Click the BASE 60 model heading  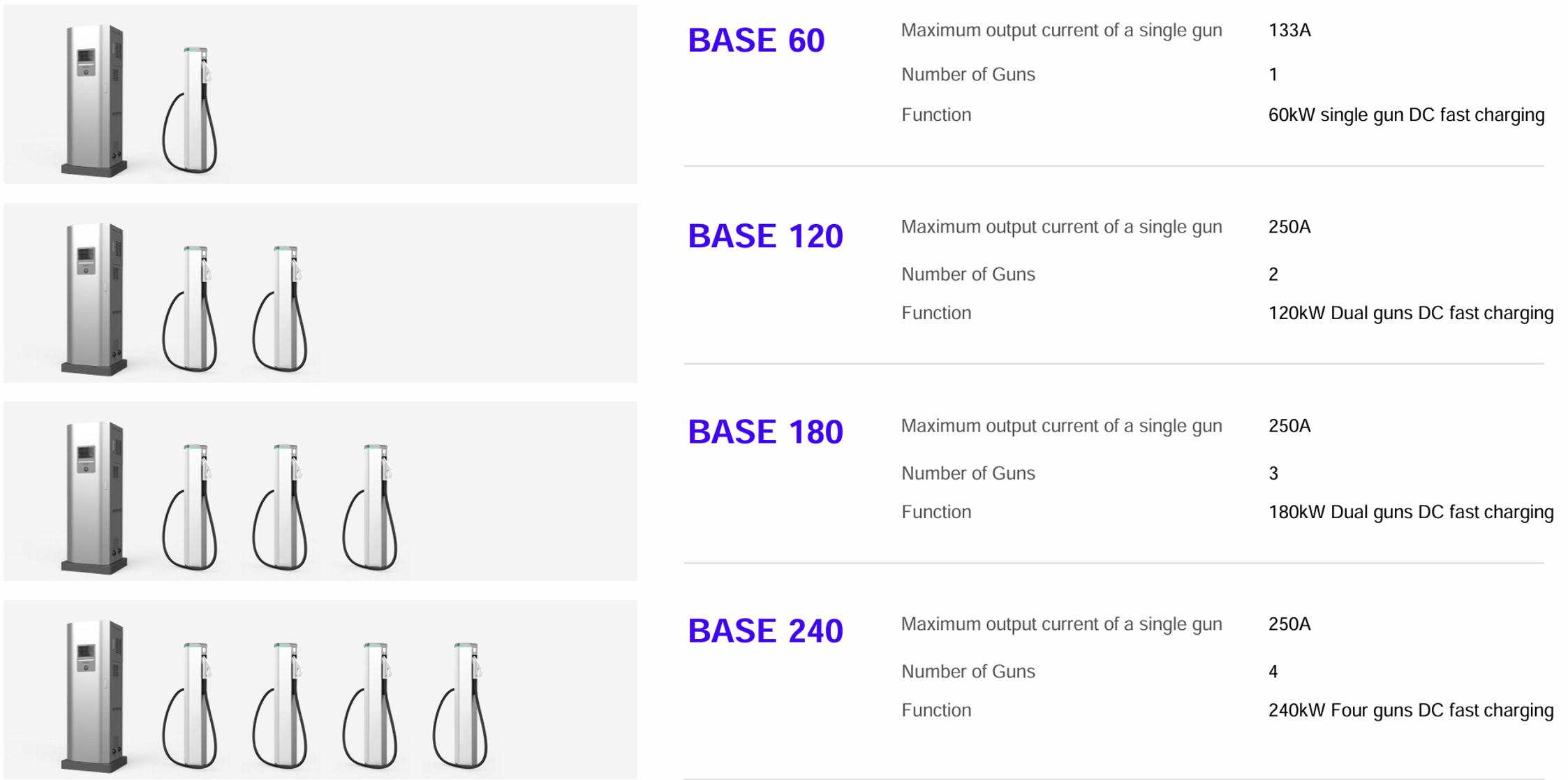[756, 41]
